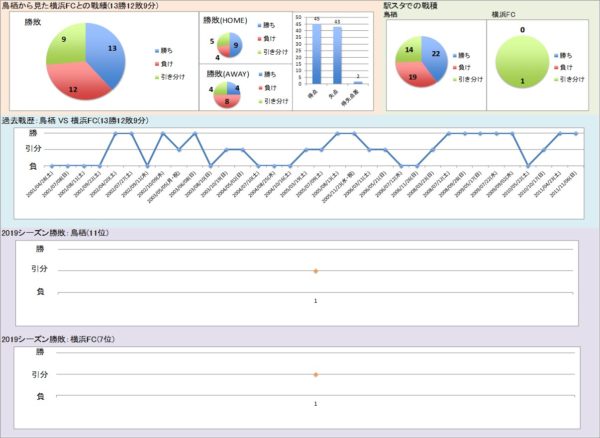Select heading 2019シーズン勝敗: 横浜FC(7位)

pyautogui.click(x=58, y=339)
